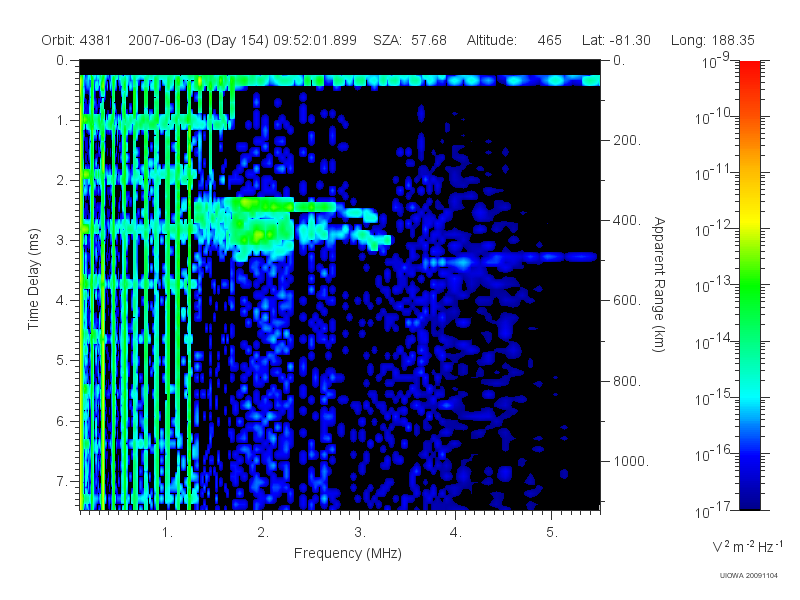Click the 'Long: 188.35' text
Image resolution: width=800 pixels, height=600 pixels.
[712, 40]
